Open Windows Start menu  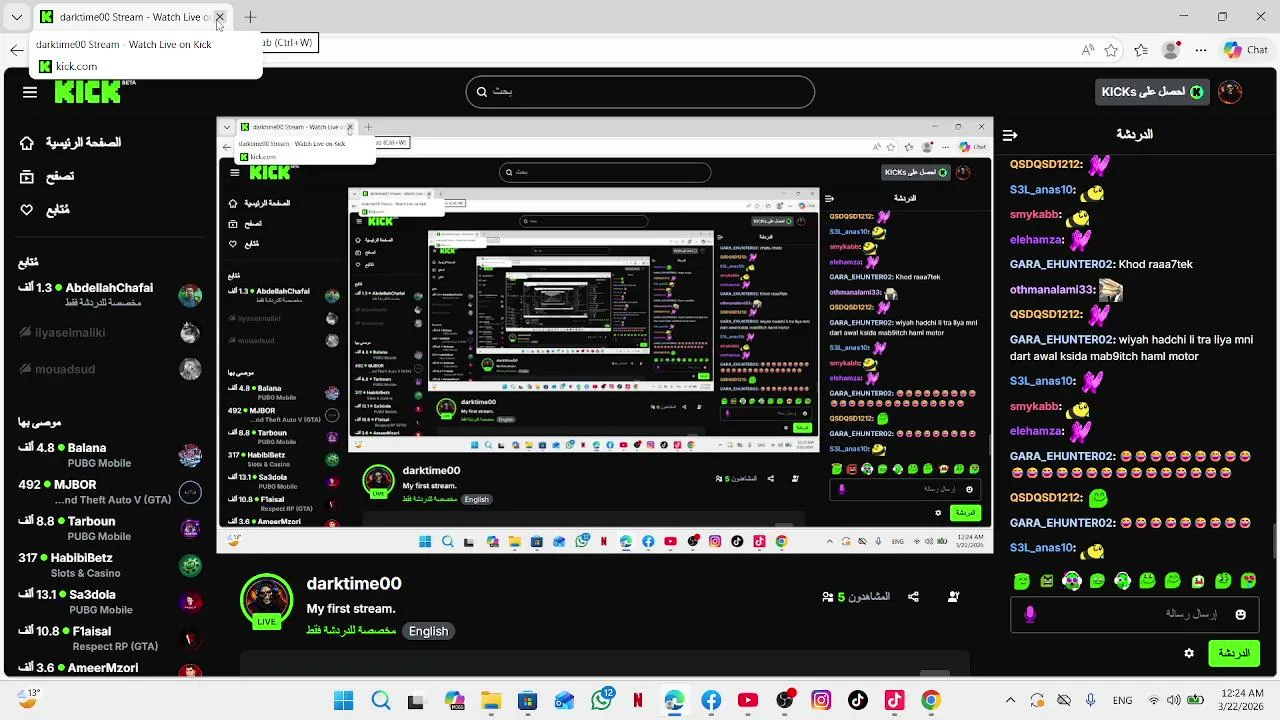(x=344, y=701)
